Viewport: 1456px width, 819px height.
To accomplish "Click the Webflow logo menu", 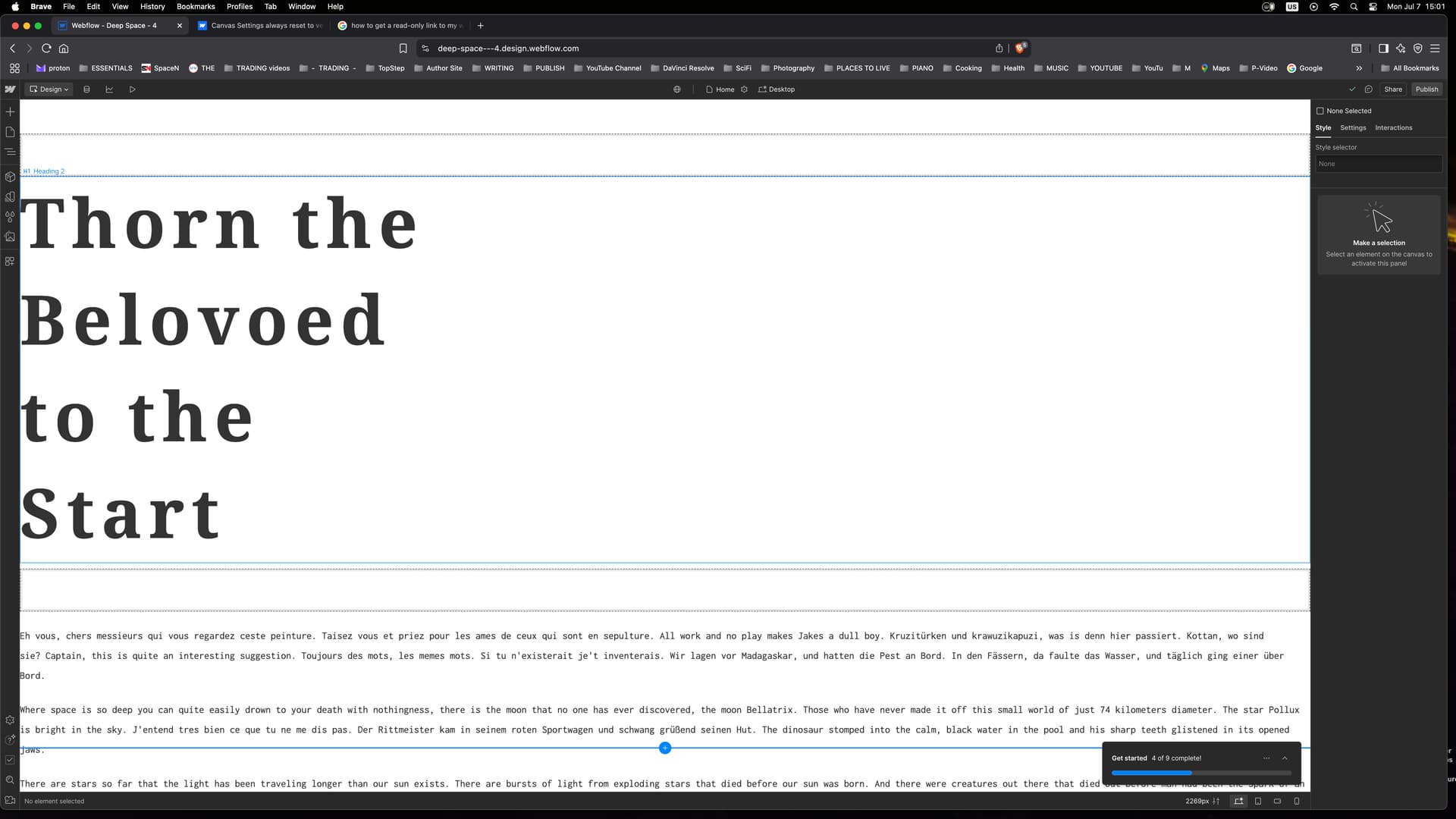I will [x=10, y=89].
